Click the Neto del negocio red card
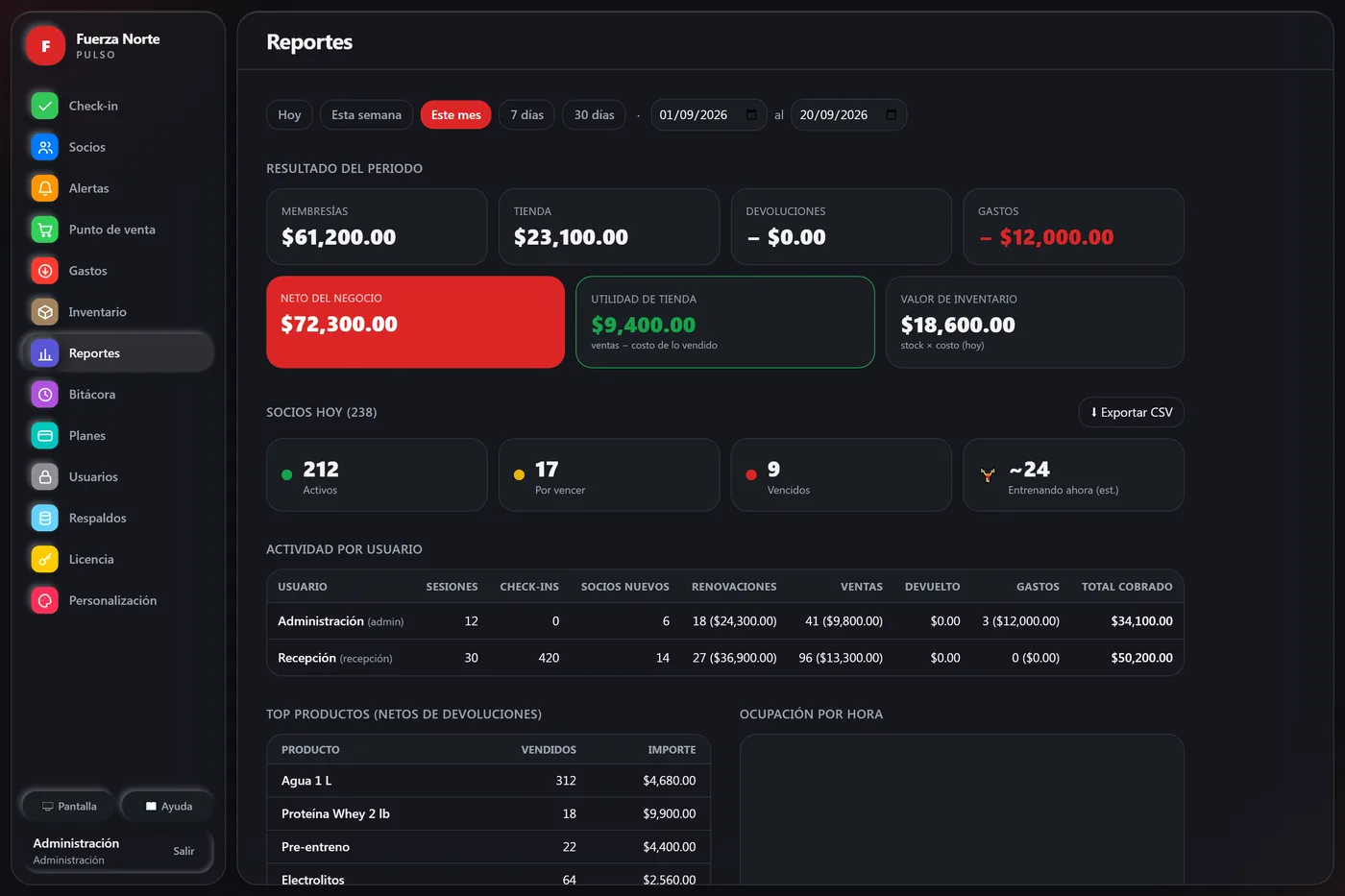The height and width of the screenshot is (896, 1345). tap(415, 323)
